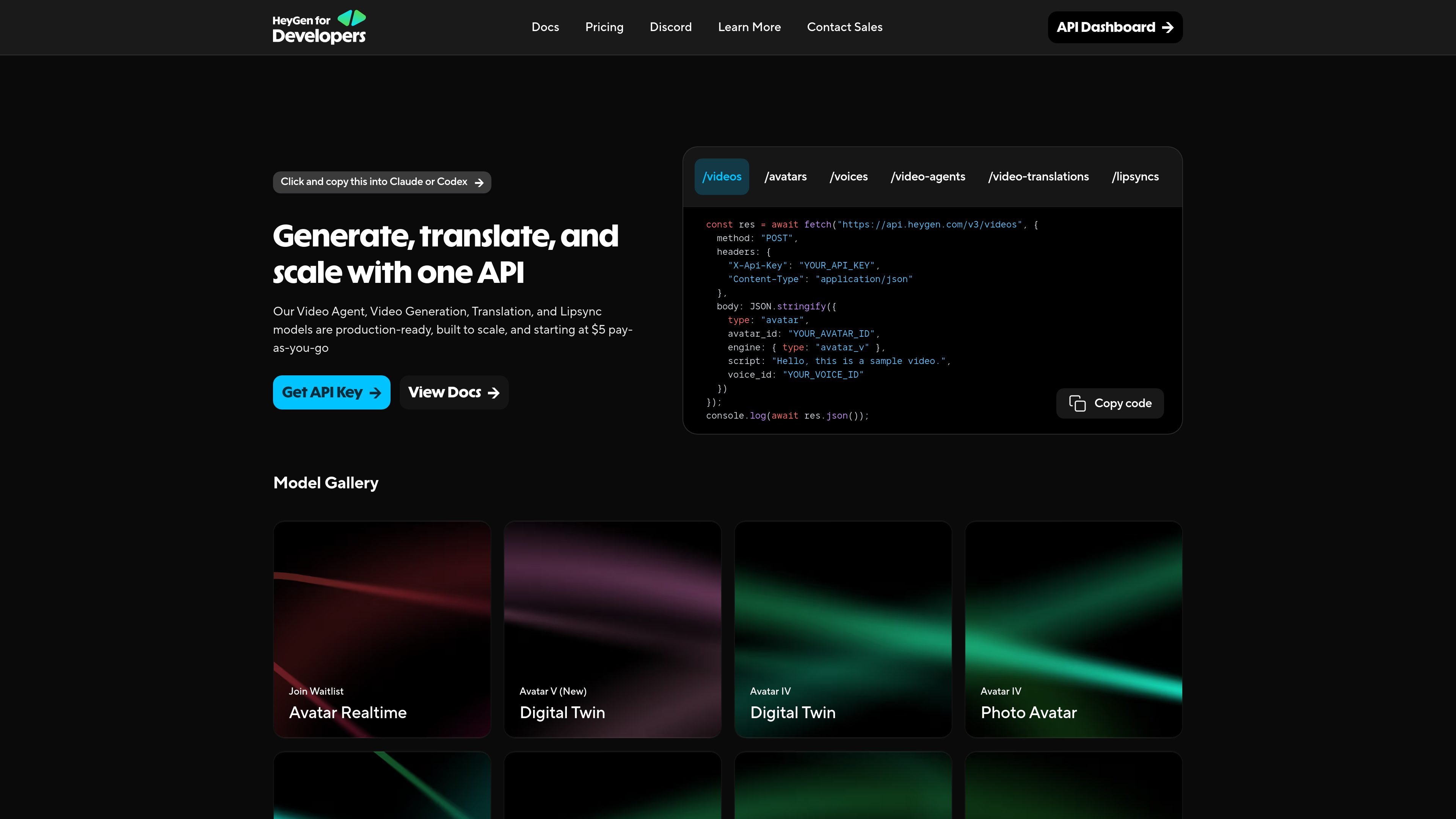Open Contact Sales in the top nav

(x=844, y=27)
